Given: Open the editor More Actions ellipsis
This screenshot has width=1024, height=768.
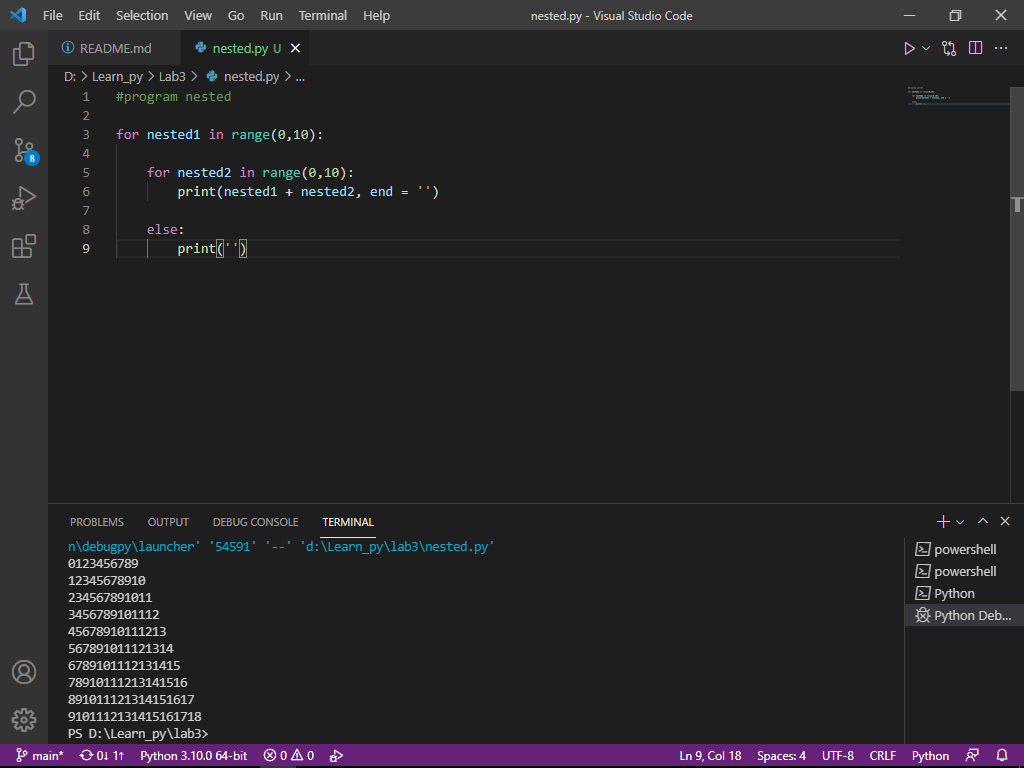Looking at the screenshot, I should pyautogui.click(x=1000, y=48).
